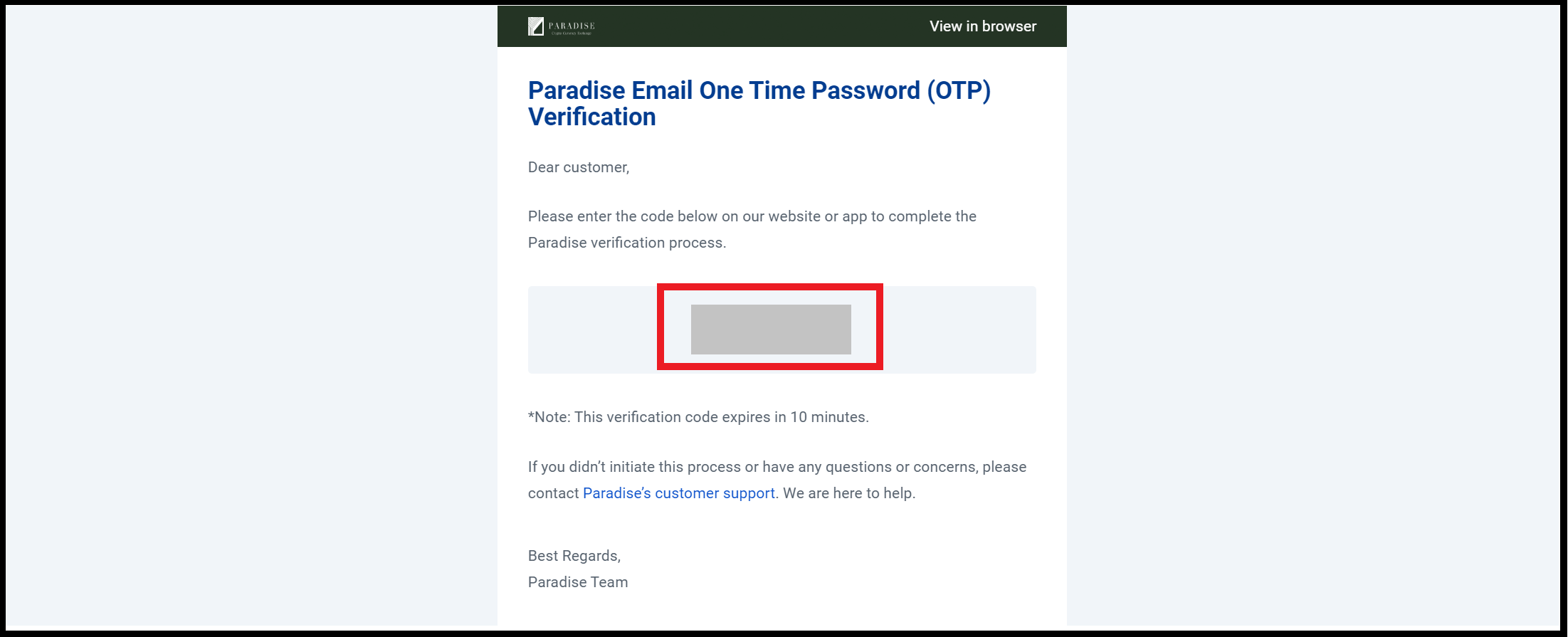Click the 'Paradise verification process.' line

[627, 243]
